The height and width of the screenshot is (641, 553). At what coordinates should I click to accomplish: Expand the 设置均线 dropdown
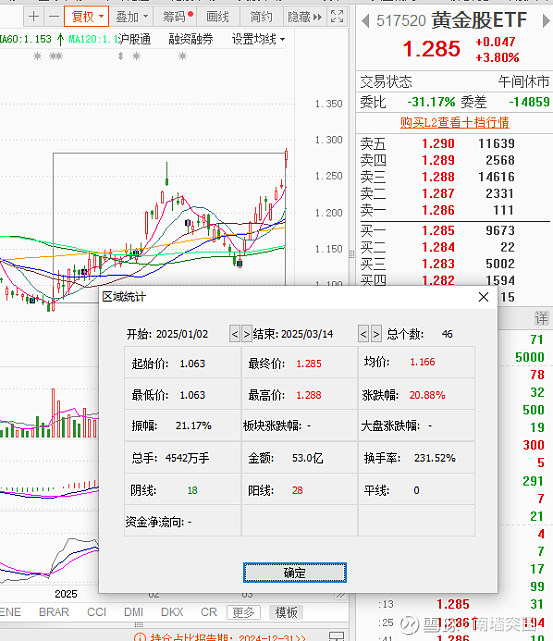coord(258,39)
